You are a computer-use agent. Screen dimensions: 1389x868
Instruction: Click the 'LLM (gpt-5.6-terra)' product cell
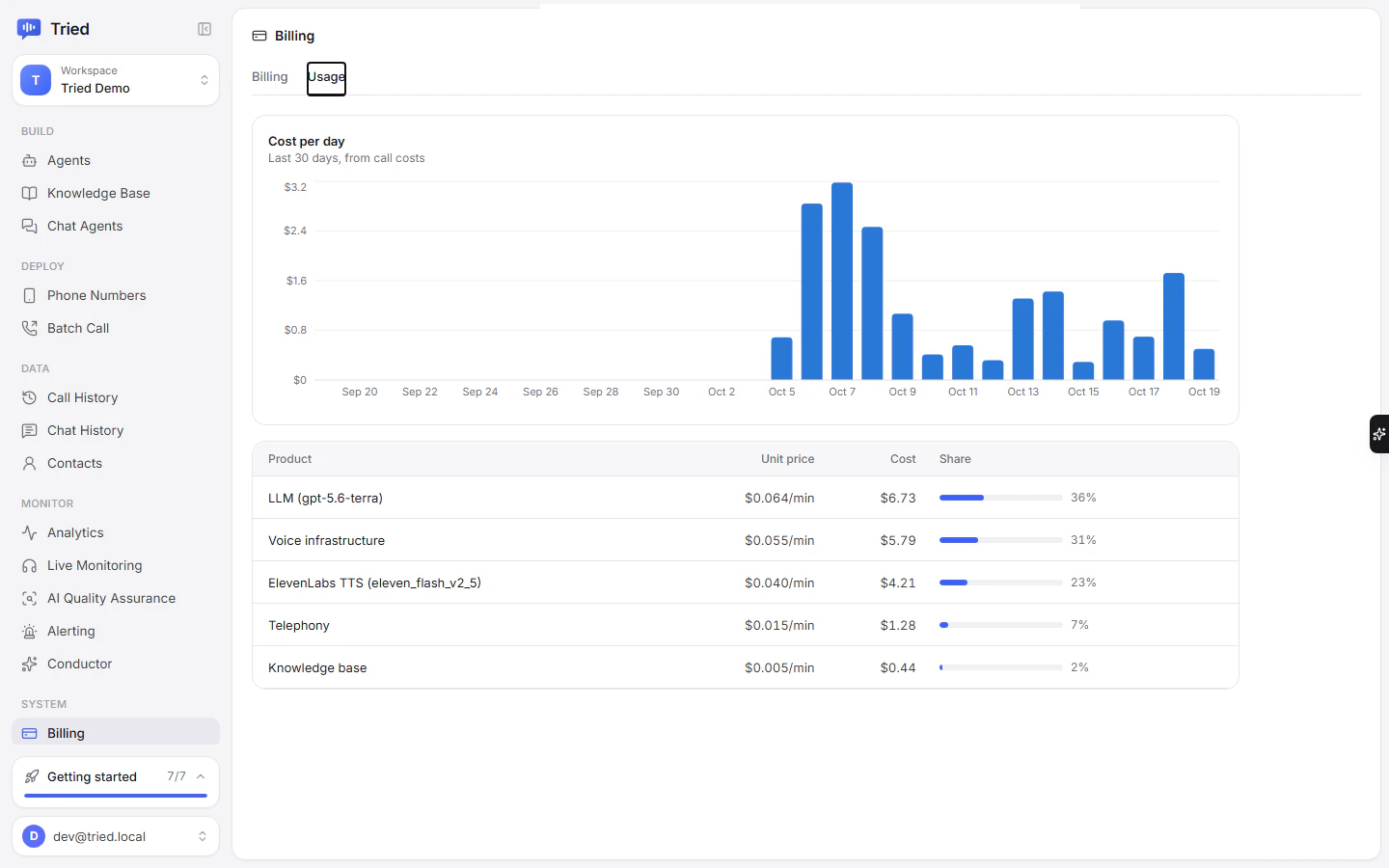pos(325,498)
